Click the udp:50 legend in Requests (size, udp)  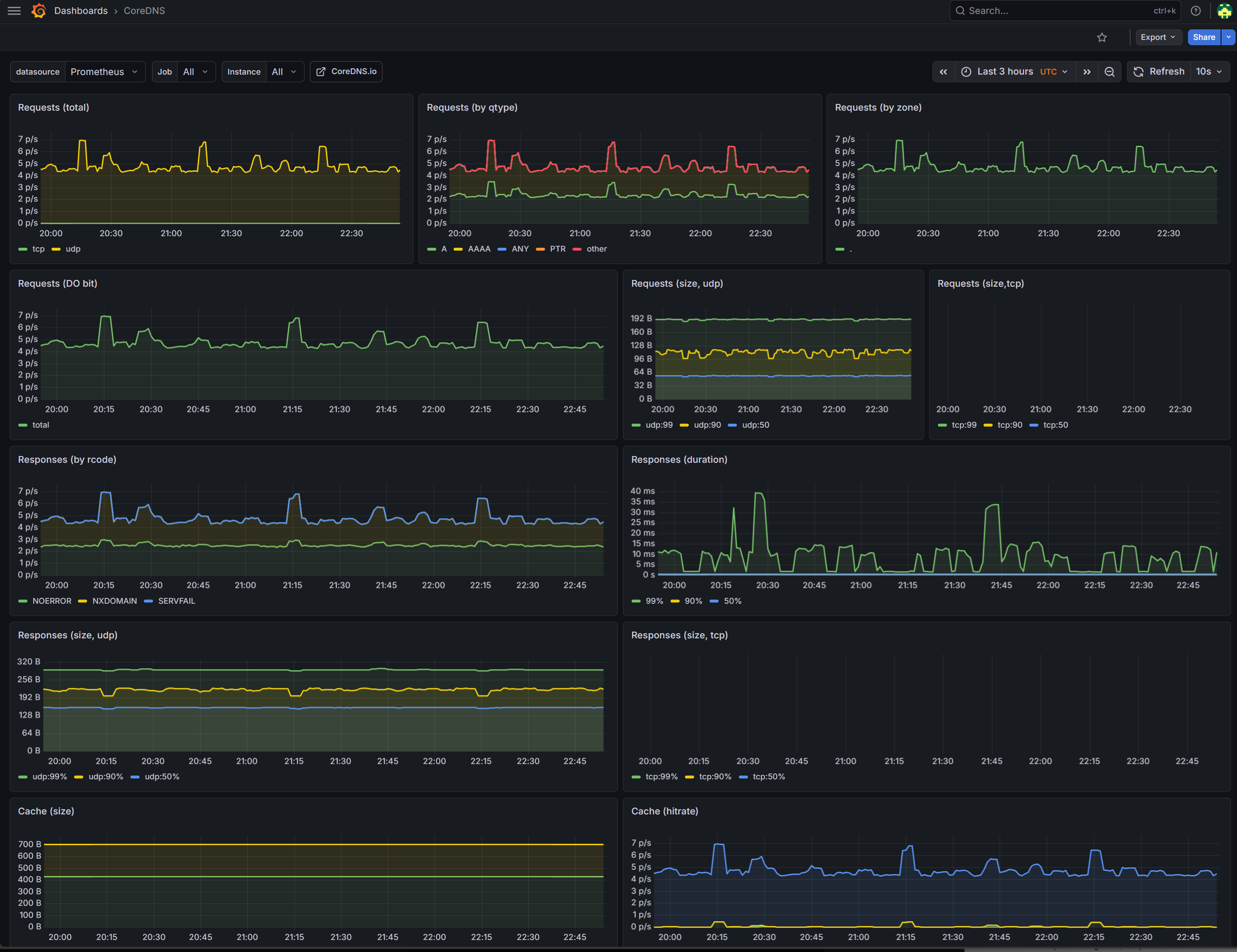(755, 425)
